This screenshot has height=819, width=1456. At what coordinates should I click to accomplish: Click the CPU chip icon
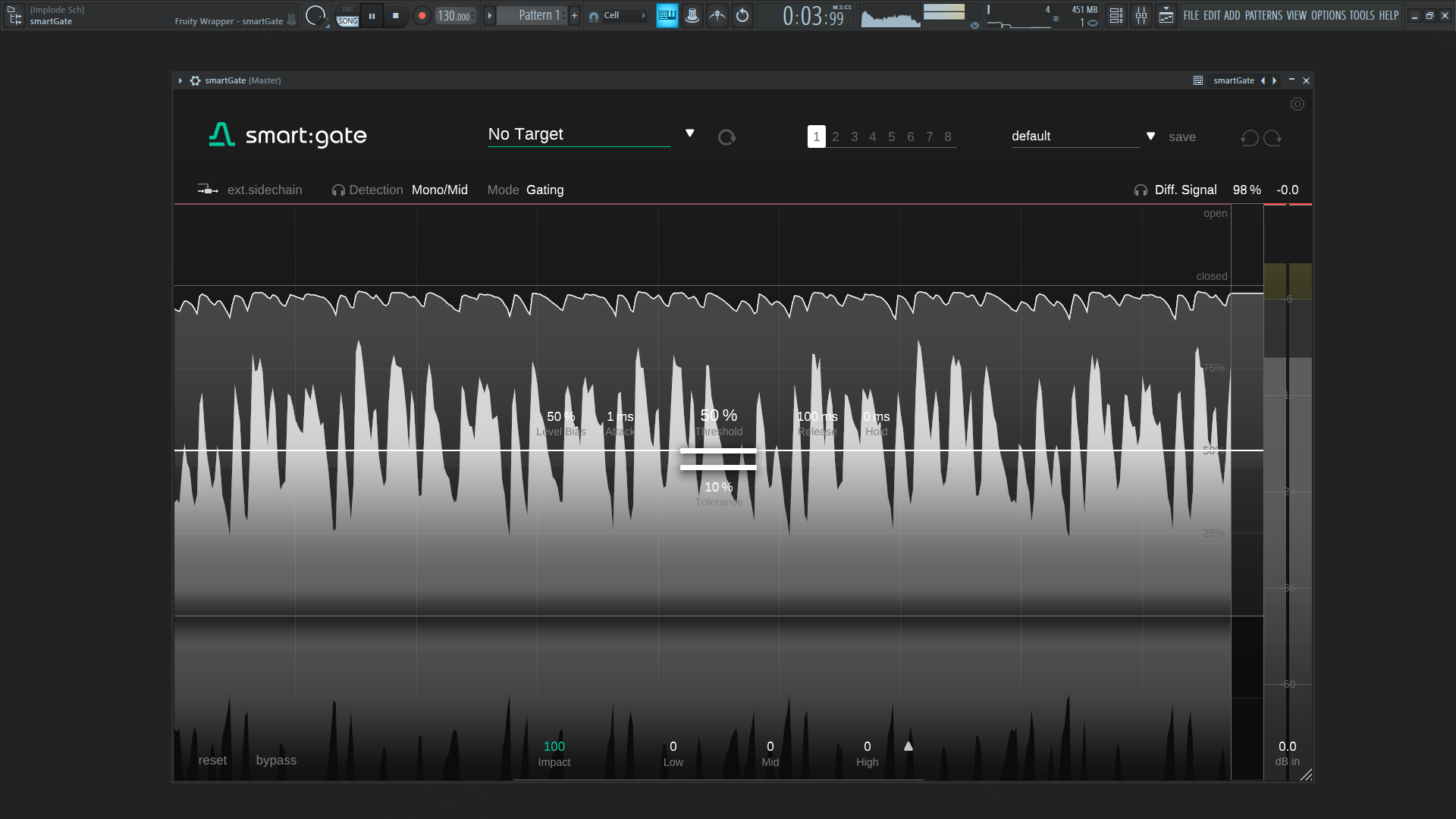coord(1056,18)
